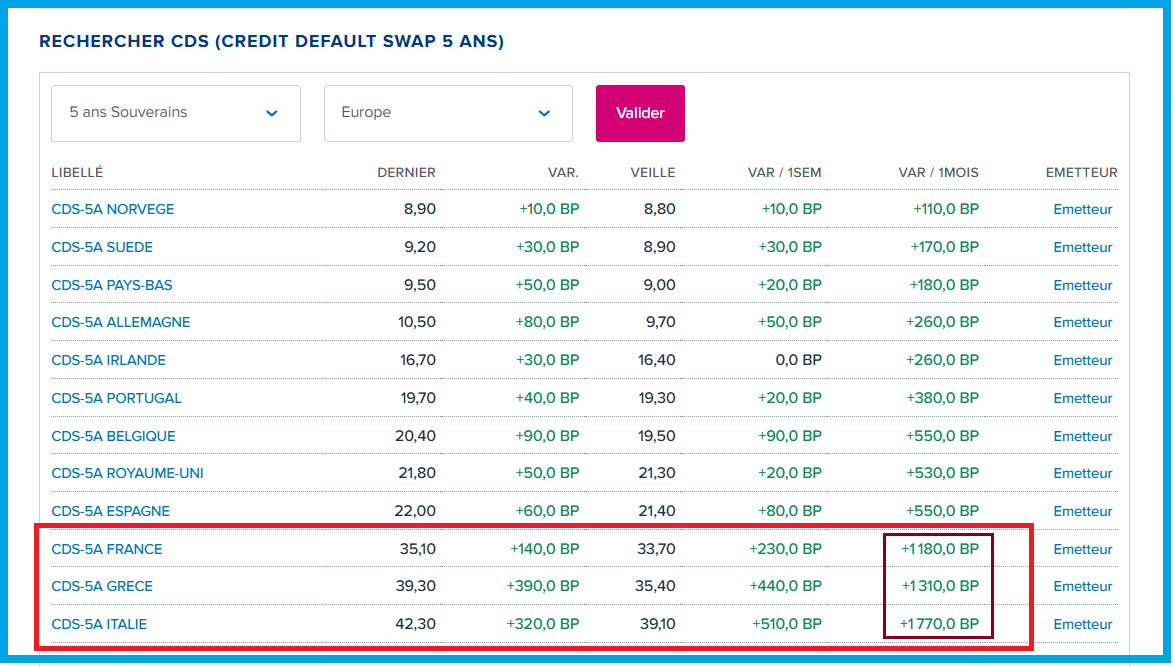Expand the Europe region dropdown

point(447,113)
